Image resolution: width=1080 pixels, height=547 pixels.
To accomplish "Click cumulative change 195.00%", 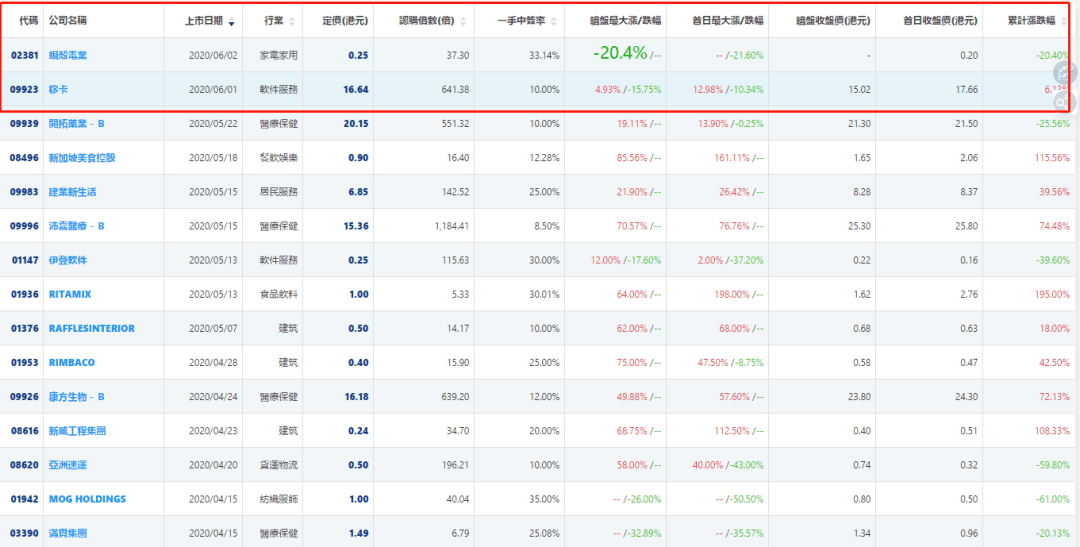I will click(1054, 294).
